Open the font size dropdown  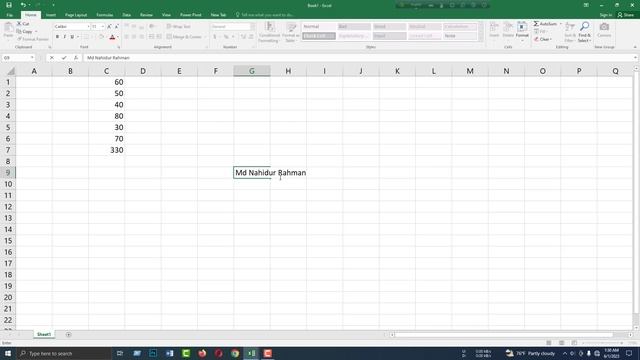(x=102, y=27)
